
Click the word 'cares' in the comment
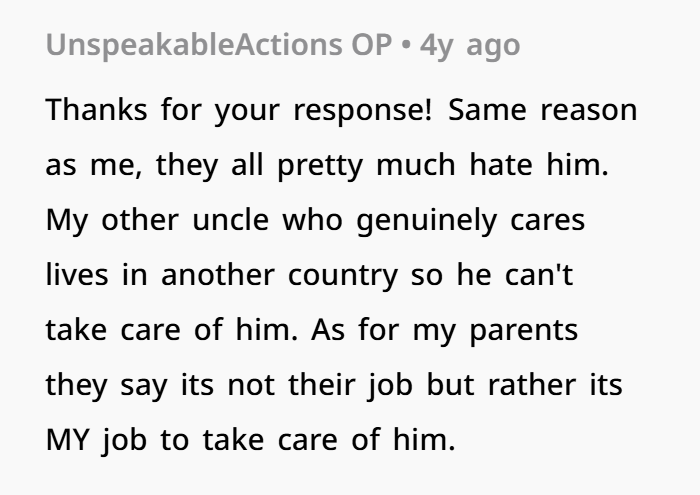coord(548,221)
